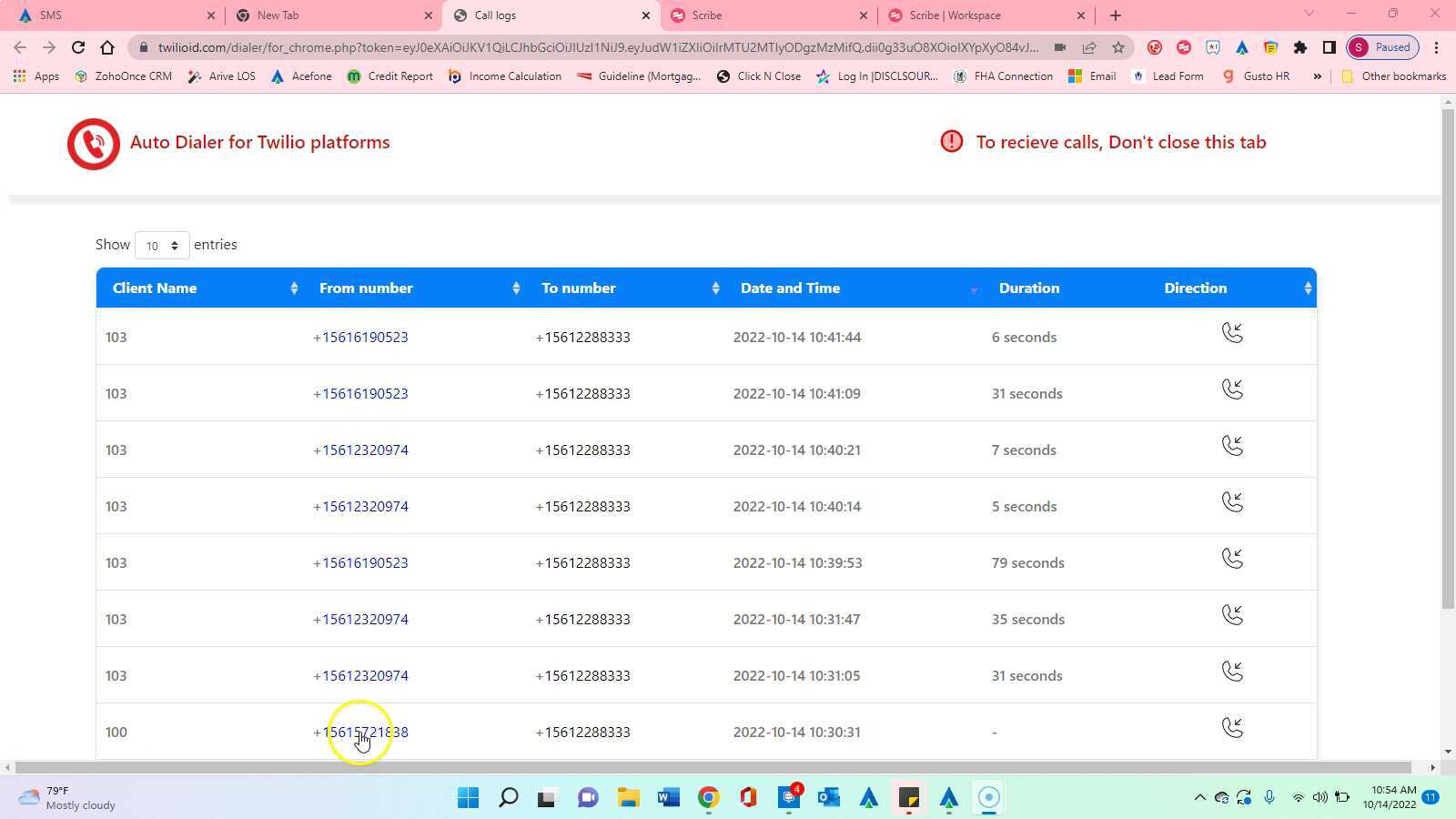
Task: Open Other bookmarks folder
Action: coord(1394,76)
